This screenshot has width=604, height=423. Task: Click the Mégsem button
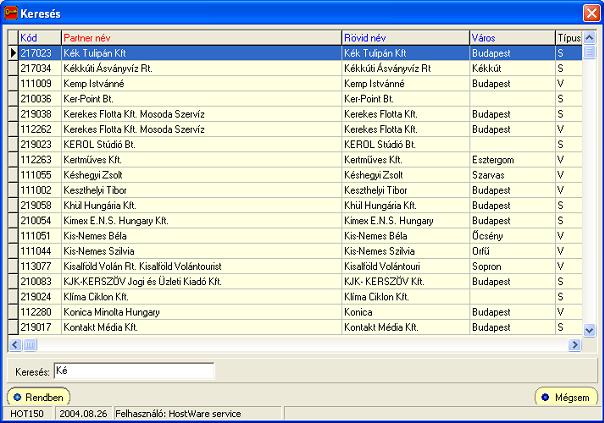566,397
